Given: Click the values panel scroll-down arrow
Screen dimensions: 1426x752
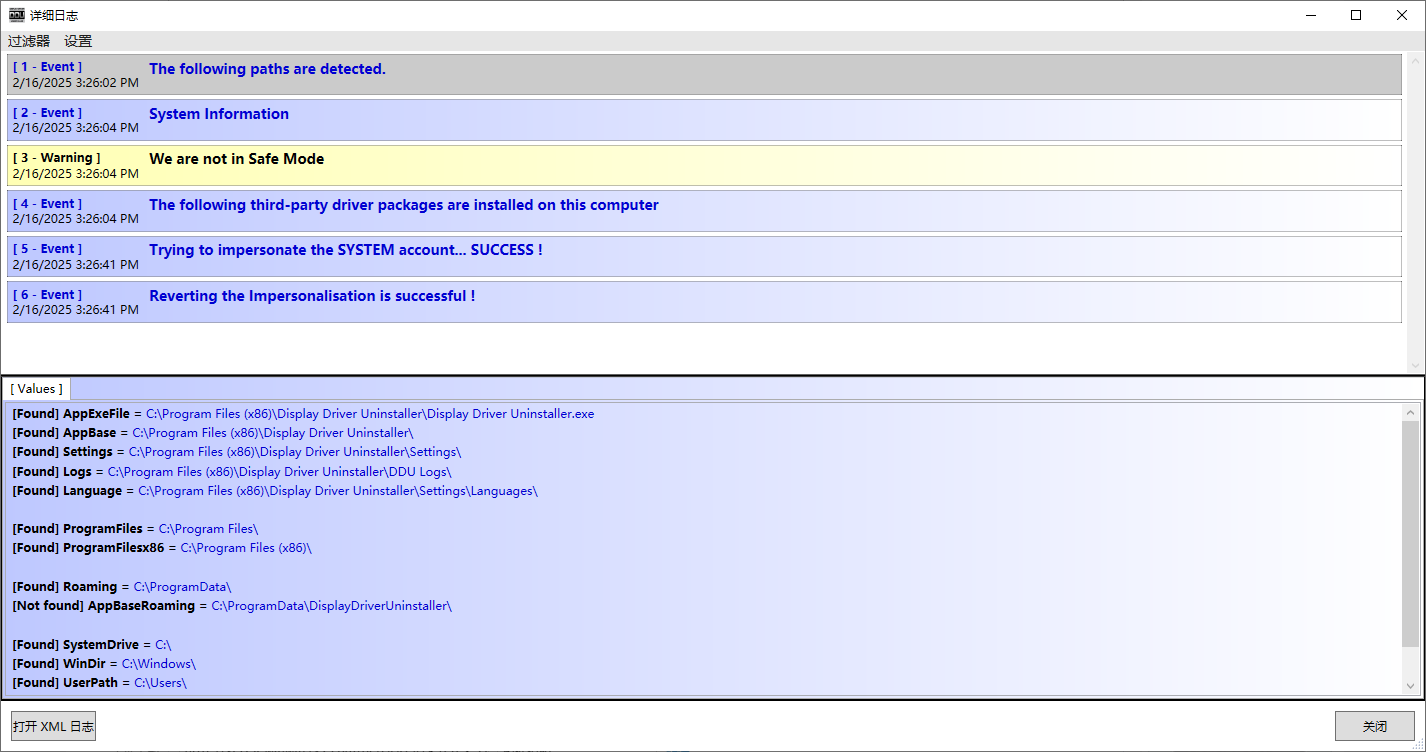Looking at the screenshot, I should 1411,686.
